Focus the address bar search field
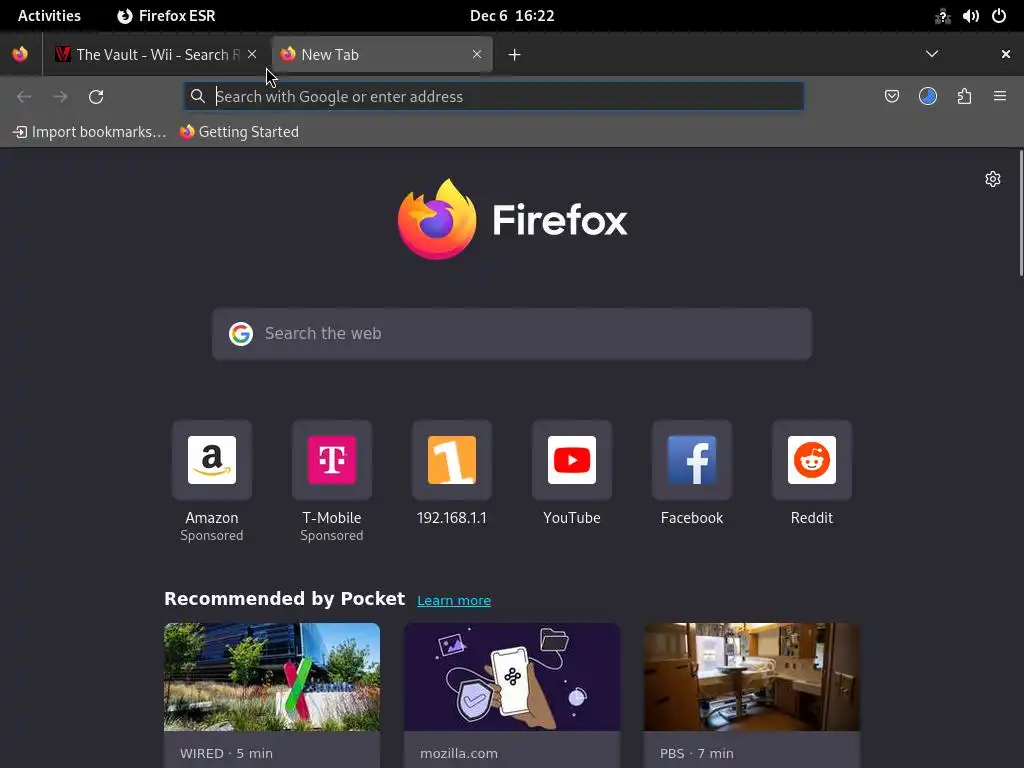 [494, 97]
